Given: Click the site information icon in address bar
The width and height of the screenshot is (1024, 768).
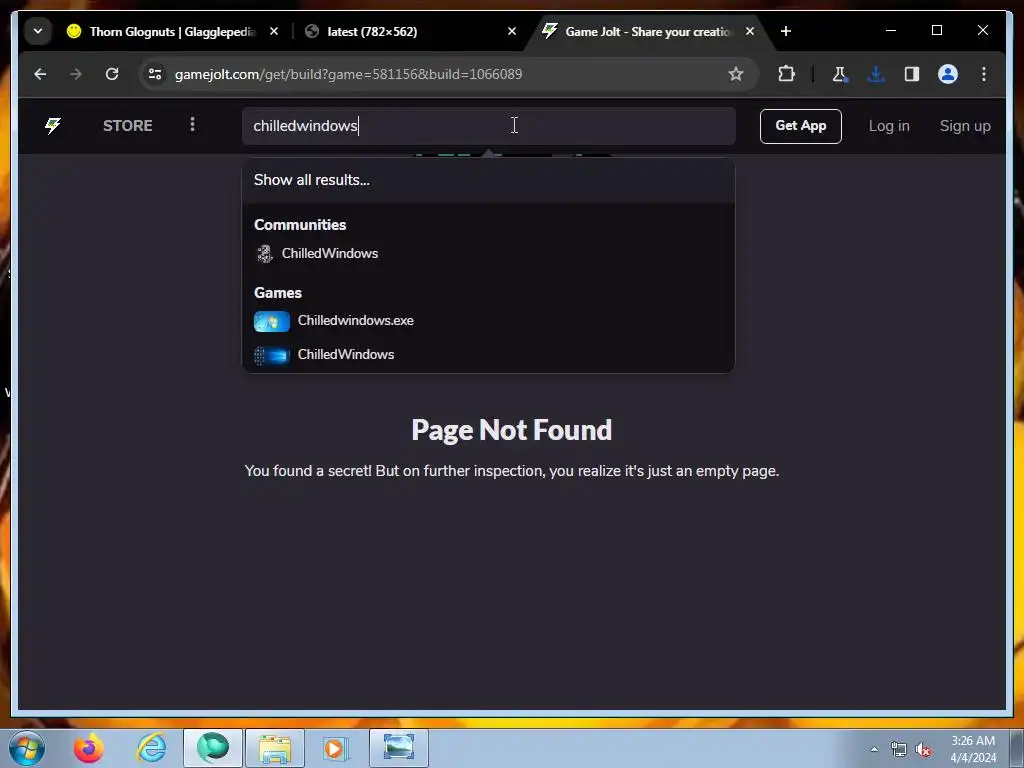Looking at the screenshot, I should click(x=155, y=74).
